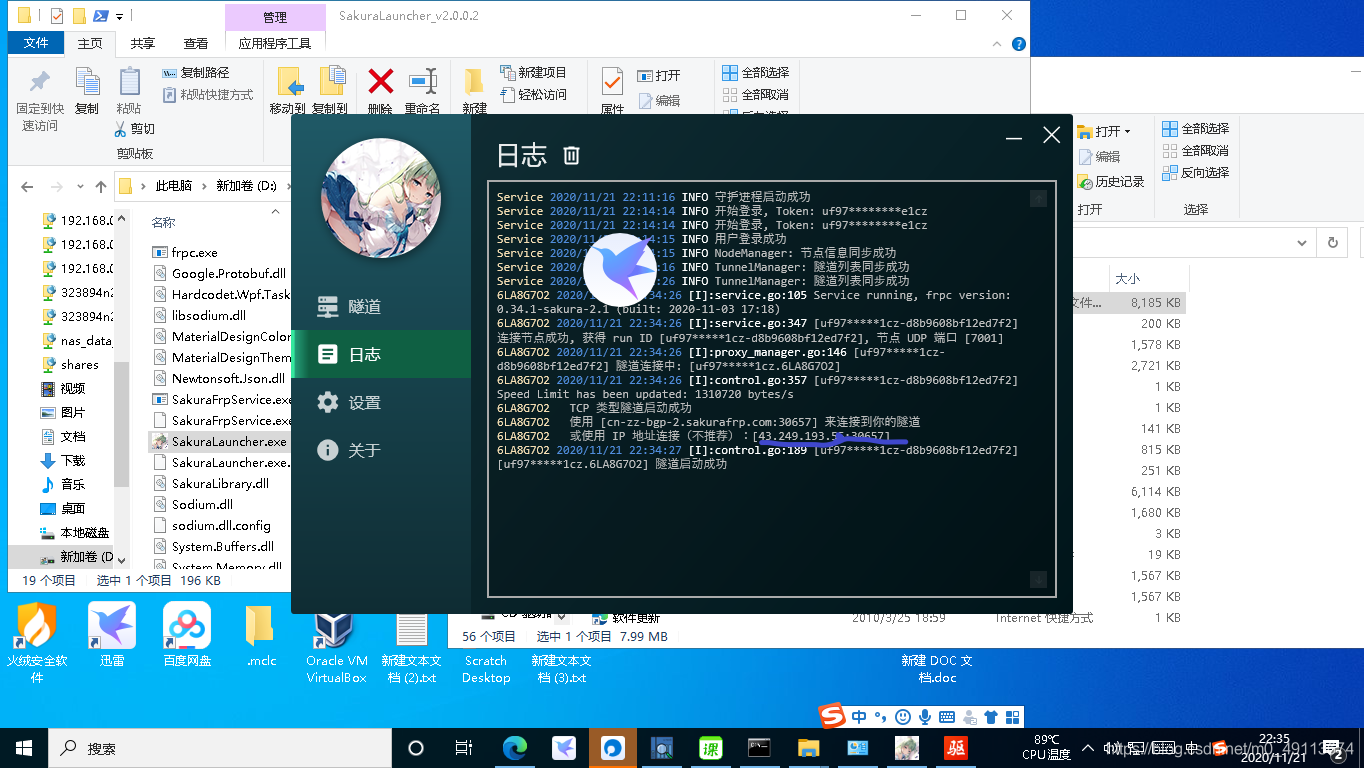The width and height of the screenshot is (1364, 768).
Task: Open the 隧道 page in SakuraLauncher sidebar
Action: coord(380,307)
